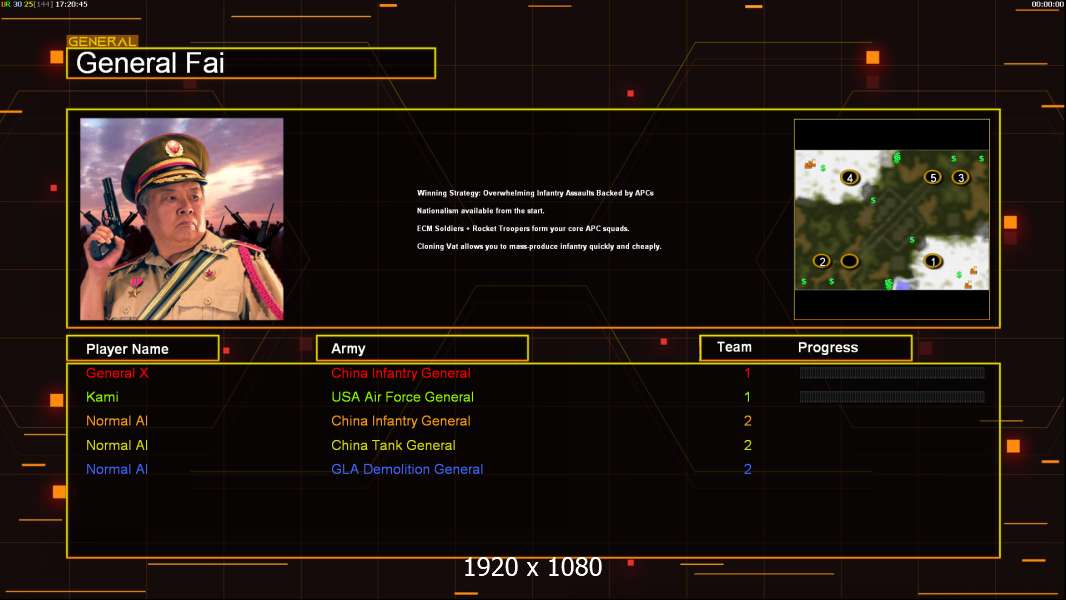Image resolution: width=1066 pixels, height=600 pixels.
Task: Select player name Kami
Action: tap(102, 397)
